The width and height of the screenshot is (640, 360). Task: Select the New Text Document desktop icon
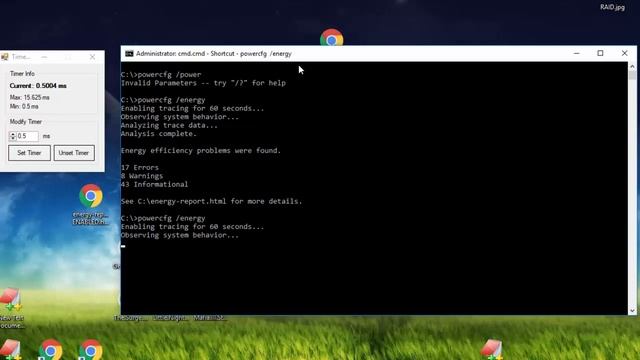click(x=11, y=308)
